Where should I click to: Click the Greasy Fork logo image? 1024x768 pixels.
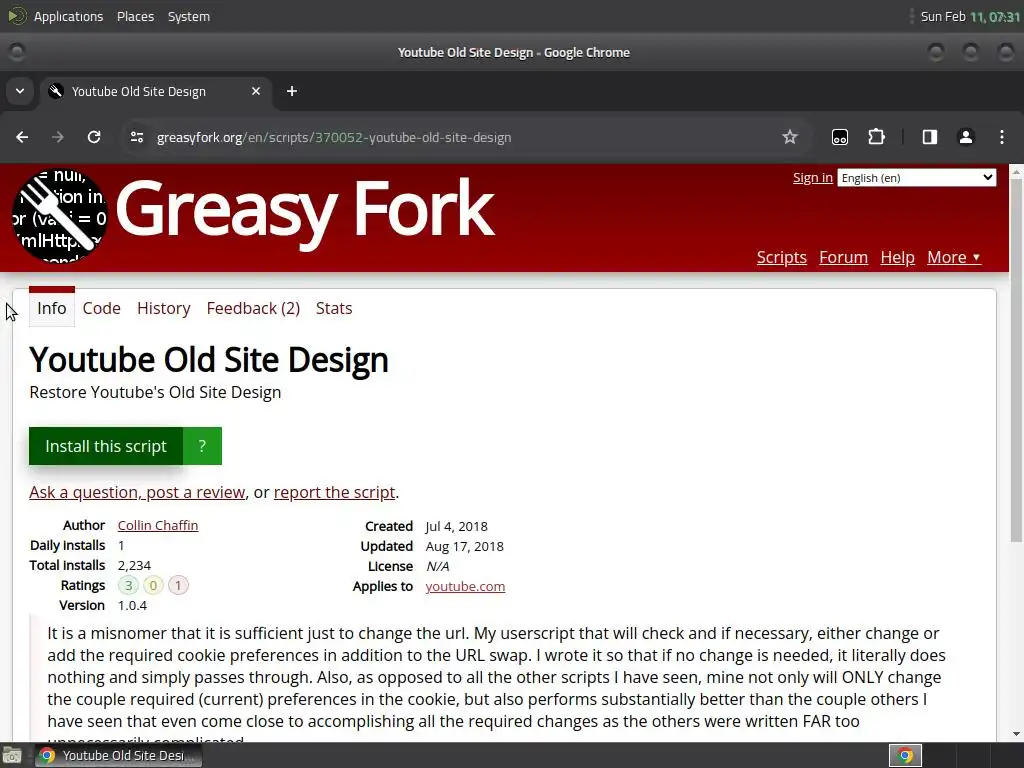[59, 216]
